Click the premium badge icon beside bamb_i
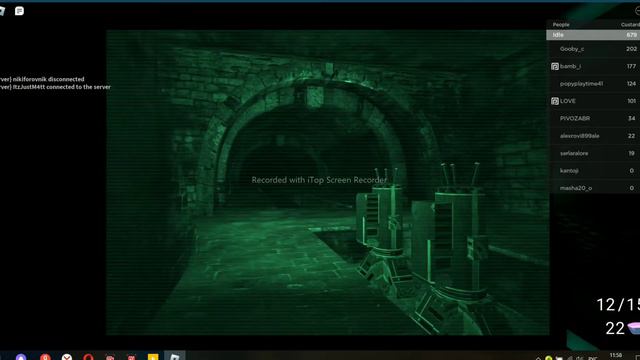Image resolution: width=640 pixels, height=360 pixels. click(x=555, y=66)
